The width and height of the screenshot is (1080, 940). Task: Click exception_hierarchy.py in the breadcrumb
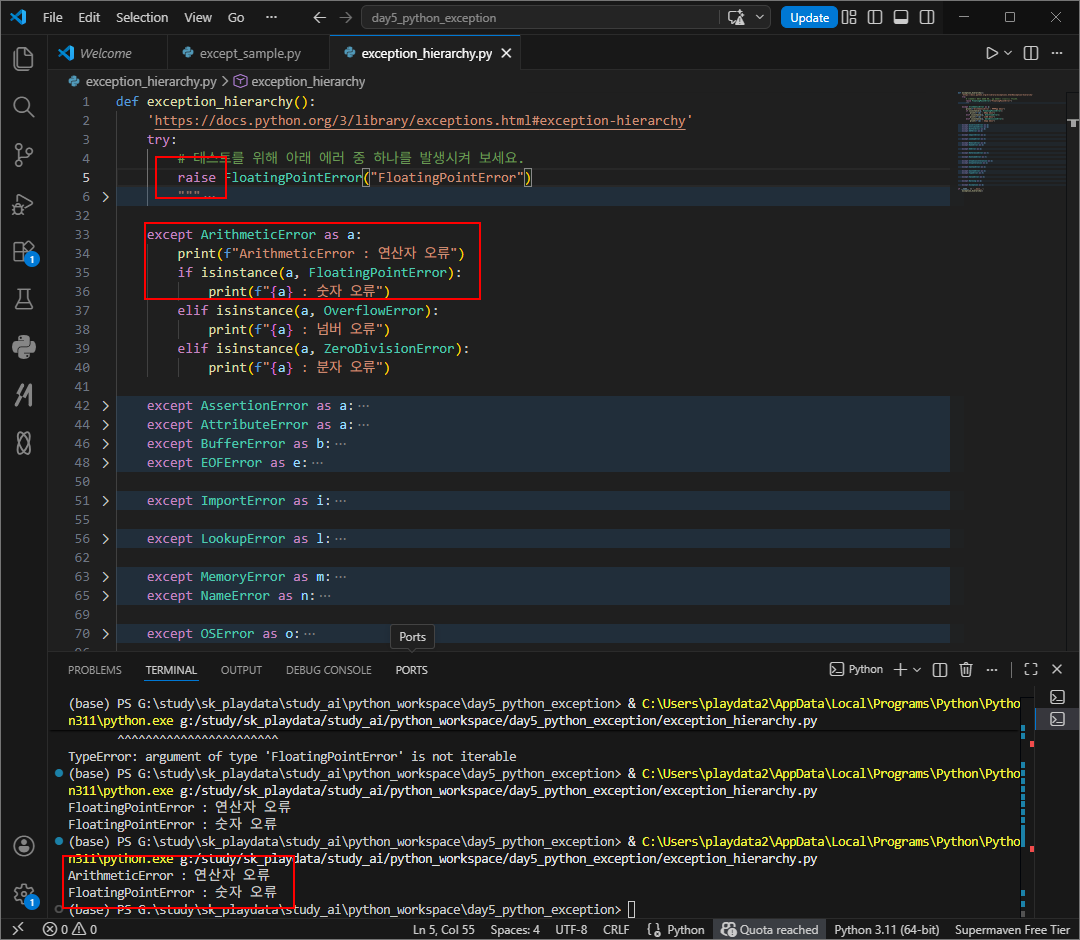click(151, 81)
